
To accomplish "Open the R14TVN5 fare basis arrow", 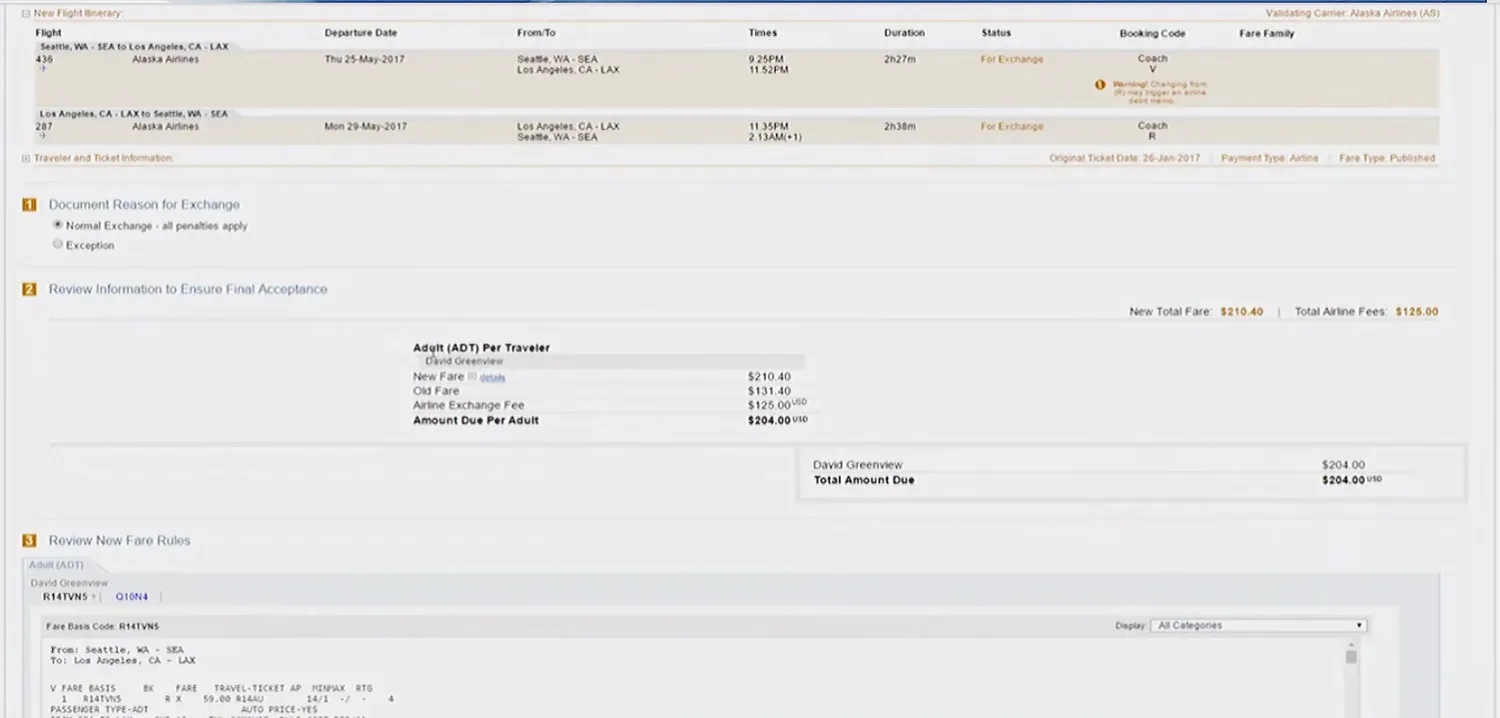I will [94, 597].
